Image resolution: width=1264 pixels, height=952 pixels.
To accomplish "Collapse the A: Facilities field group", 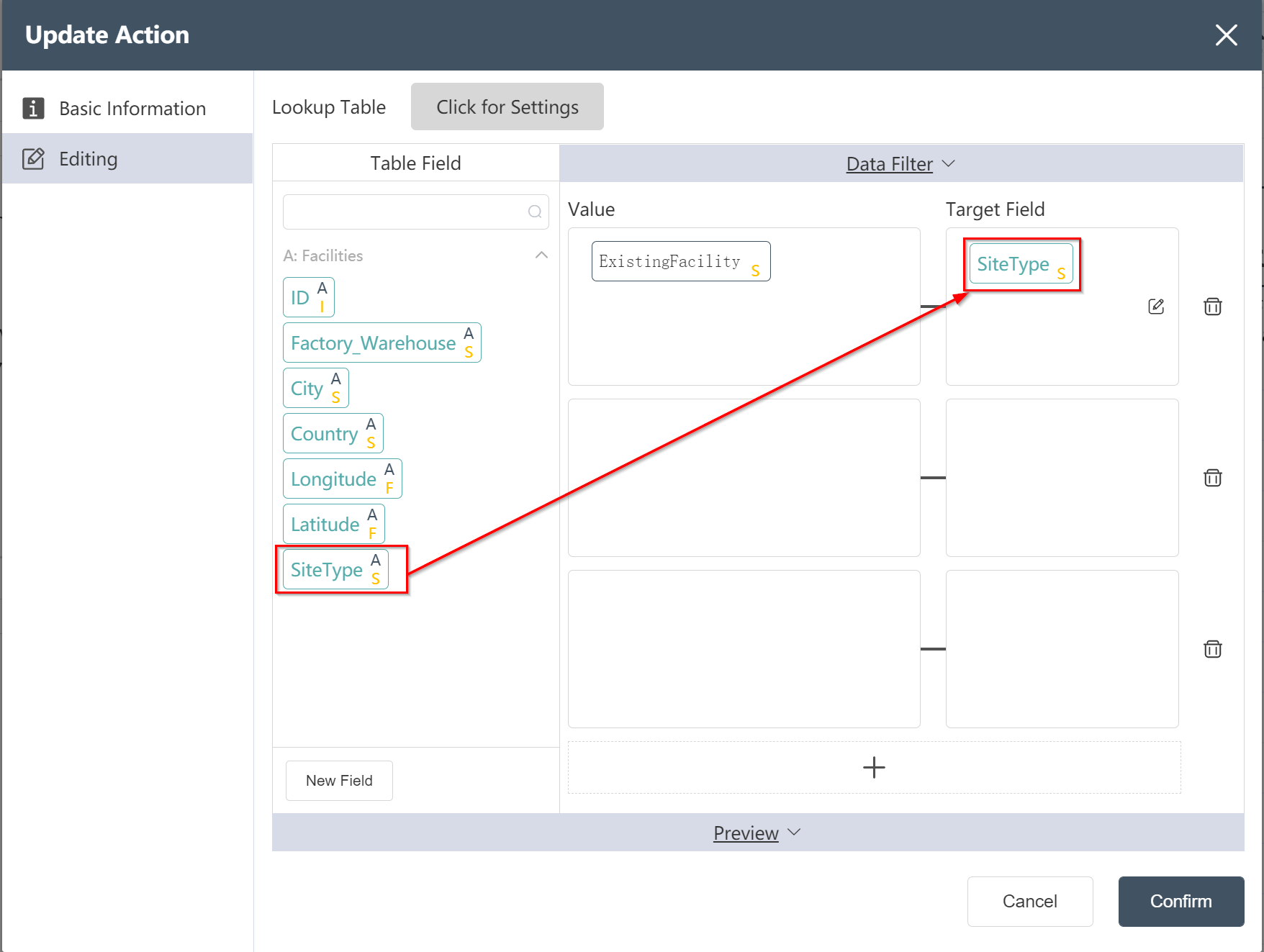I will (541, 255).
